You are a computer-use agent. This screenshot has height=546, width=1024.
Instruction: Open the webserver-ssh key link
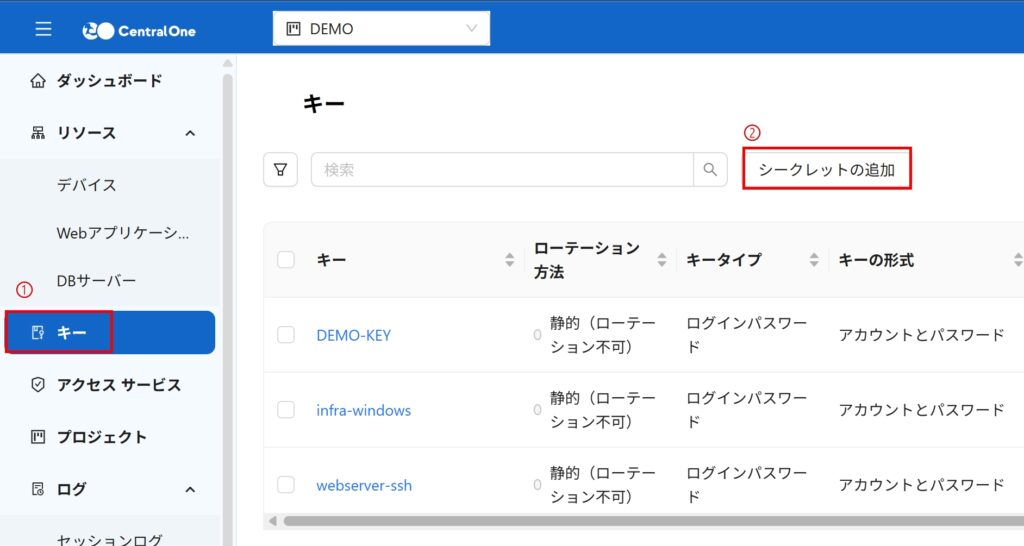point(364,485)
